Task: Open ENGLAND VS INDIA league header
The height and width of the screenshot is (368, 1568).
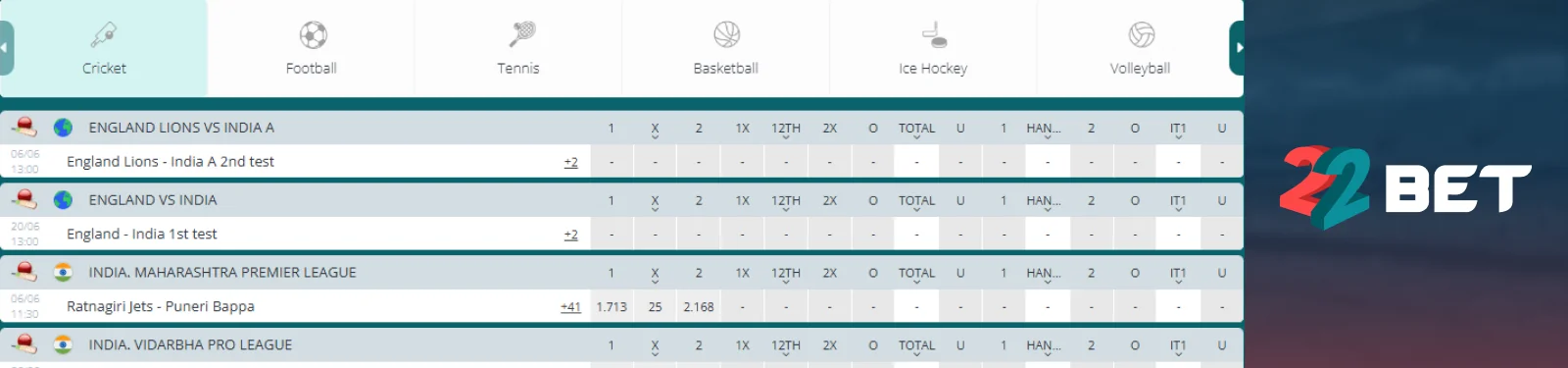Action: click(x=153, y=199)
